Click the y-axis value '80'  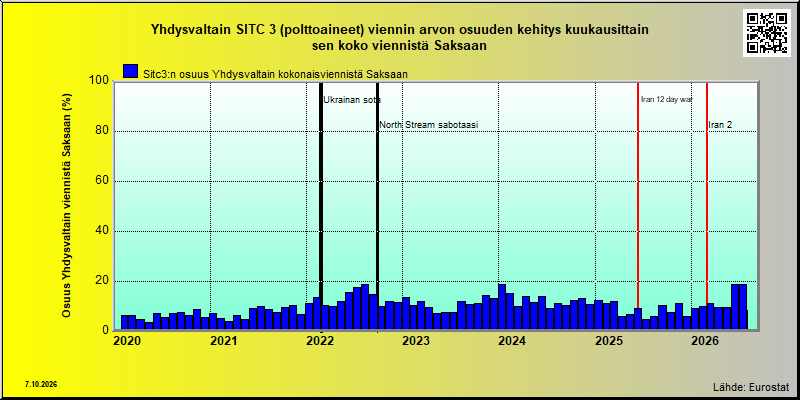[104, 131]
